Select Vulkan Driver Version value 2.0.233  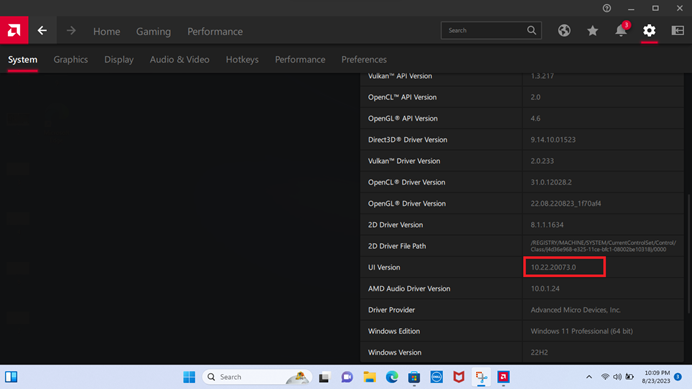click(542, 161)
